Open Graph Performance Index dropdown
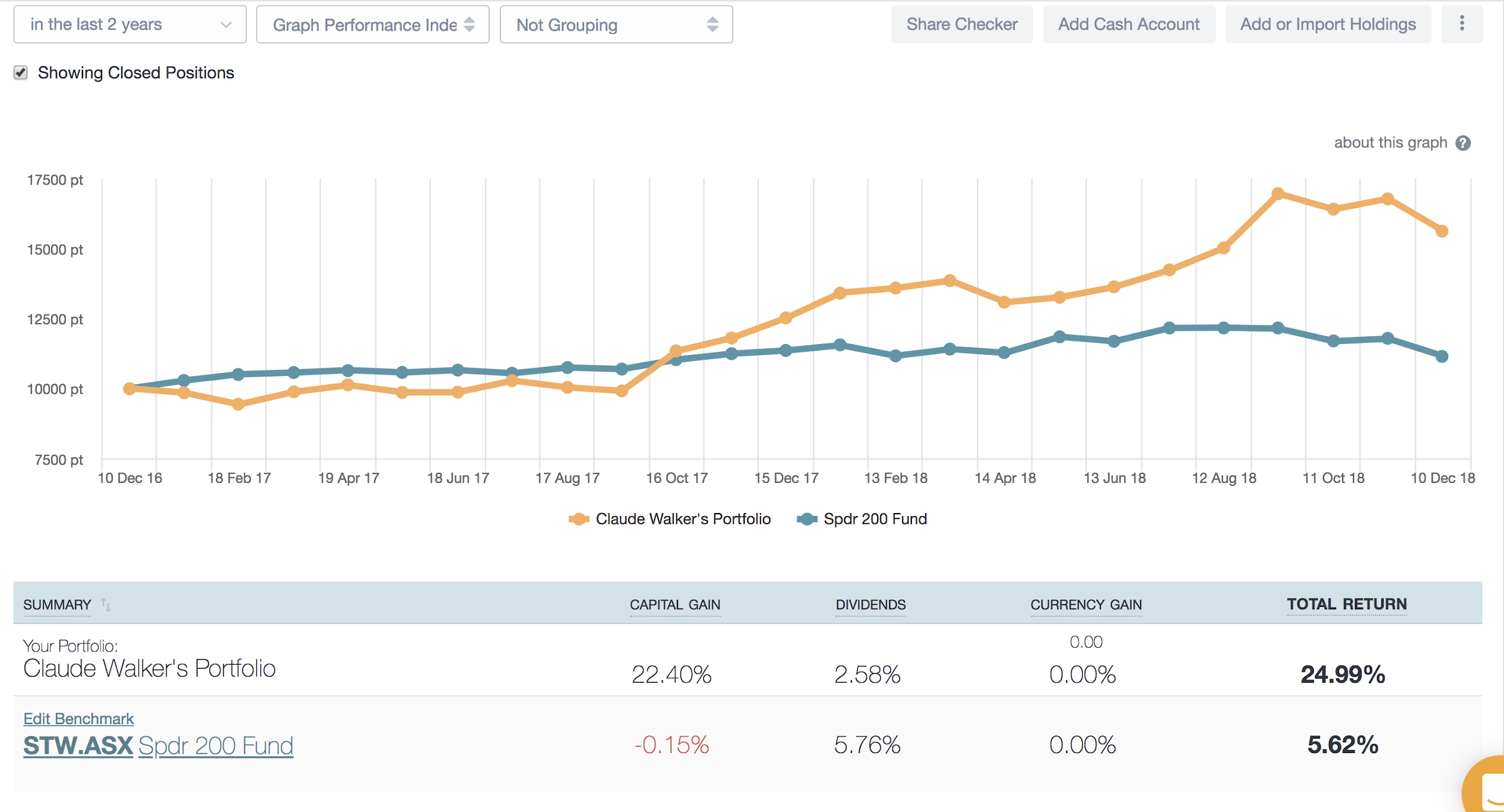 point(372,25)
